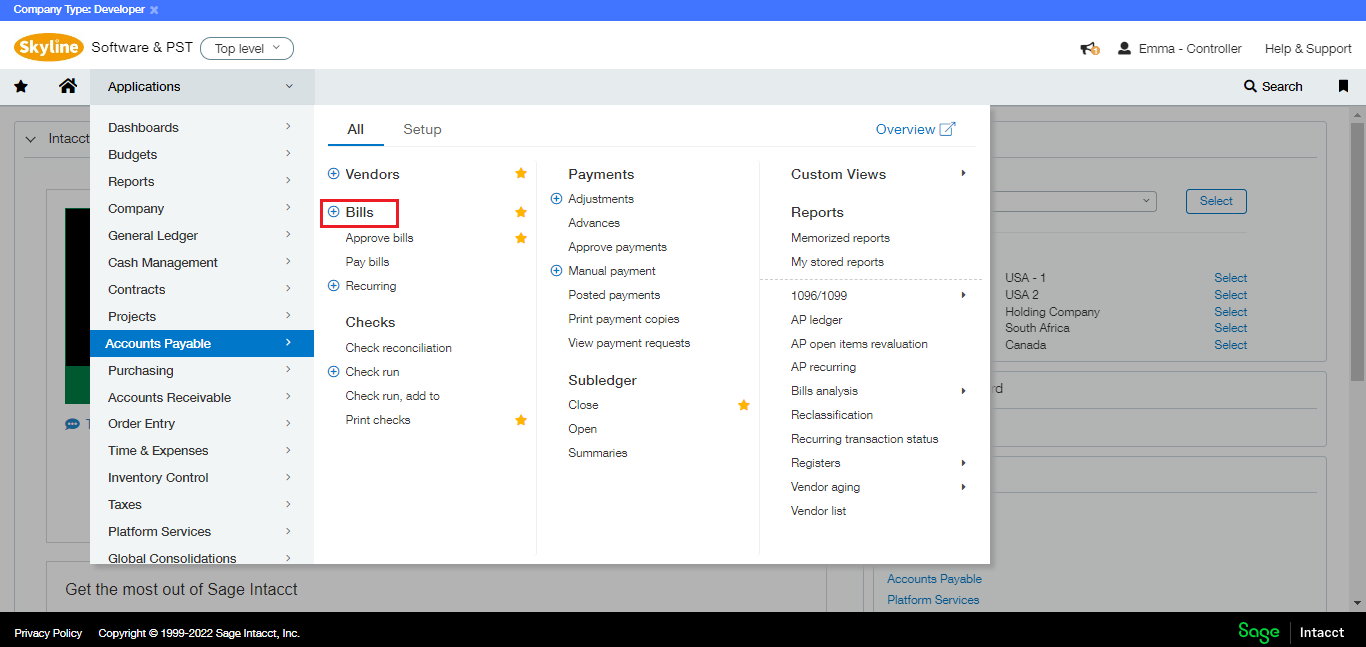Open the entity select combo box

[1073, 201]
